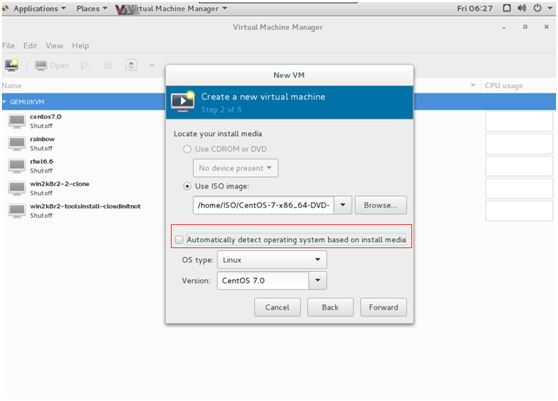Viewport: 558px width, 401px height.
Task: Open the Help menu
Action: 80,46
